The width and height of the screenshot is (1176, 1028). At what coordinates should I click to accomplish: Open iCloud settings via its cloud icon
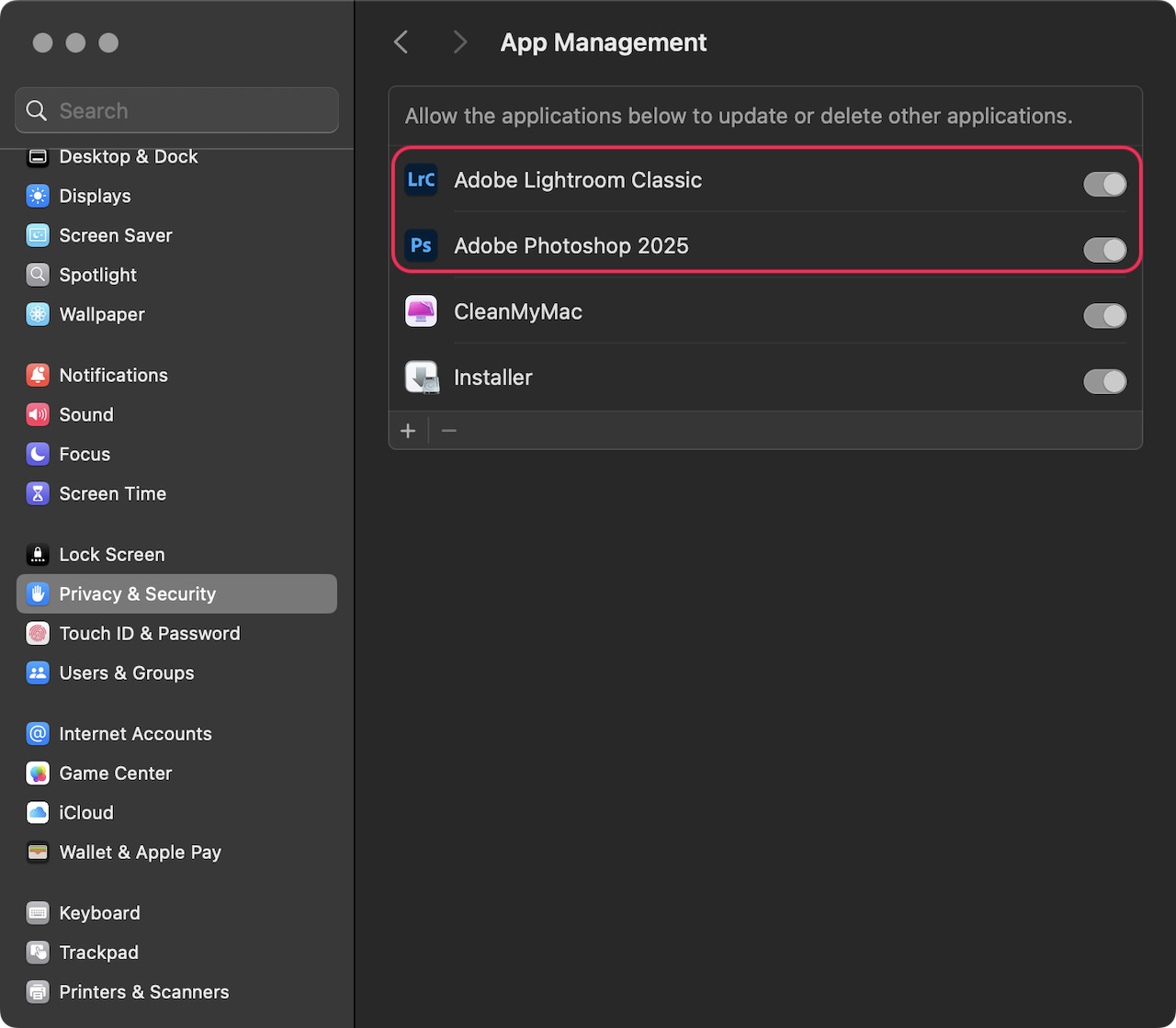37,812
